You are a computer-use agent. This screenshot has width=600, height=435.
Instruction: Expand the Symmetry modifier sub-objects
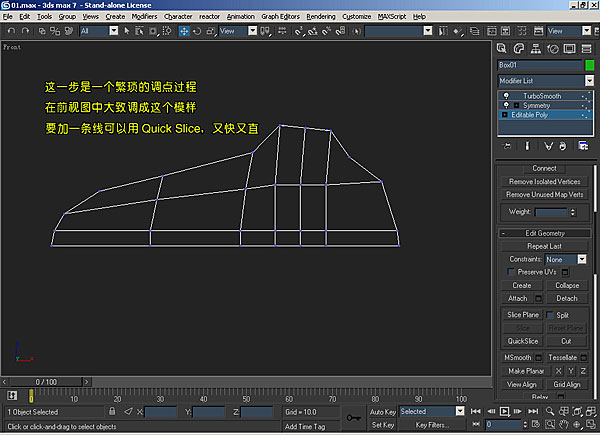(x=516, y=105)
